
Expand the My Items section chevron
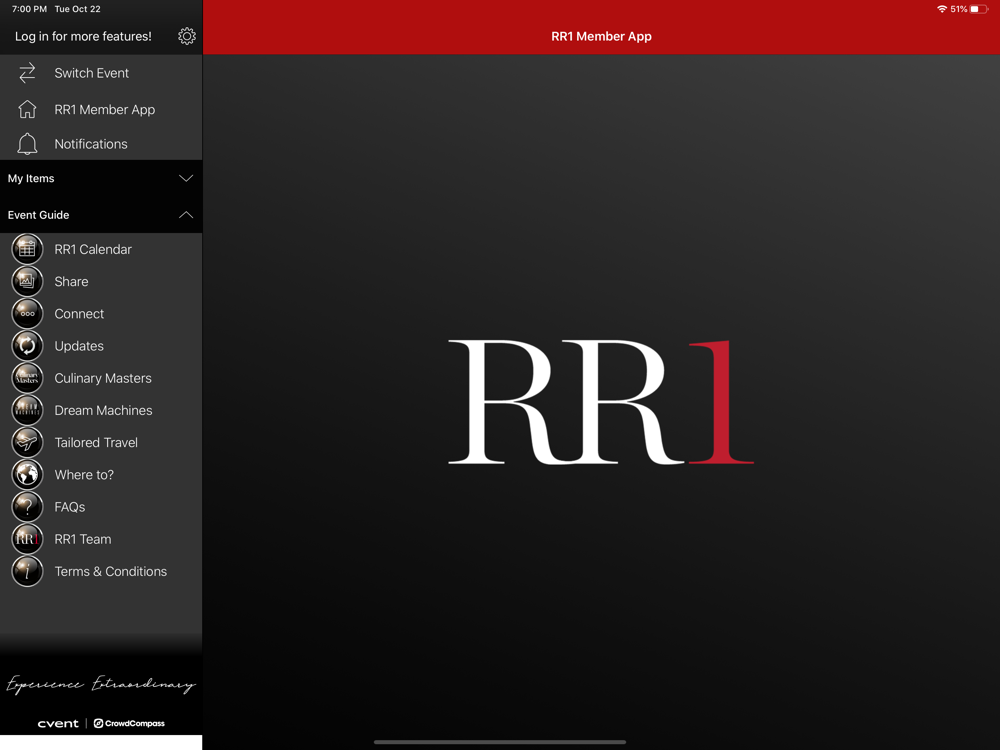coord(186,179)
